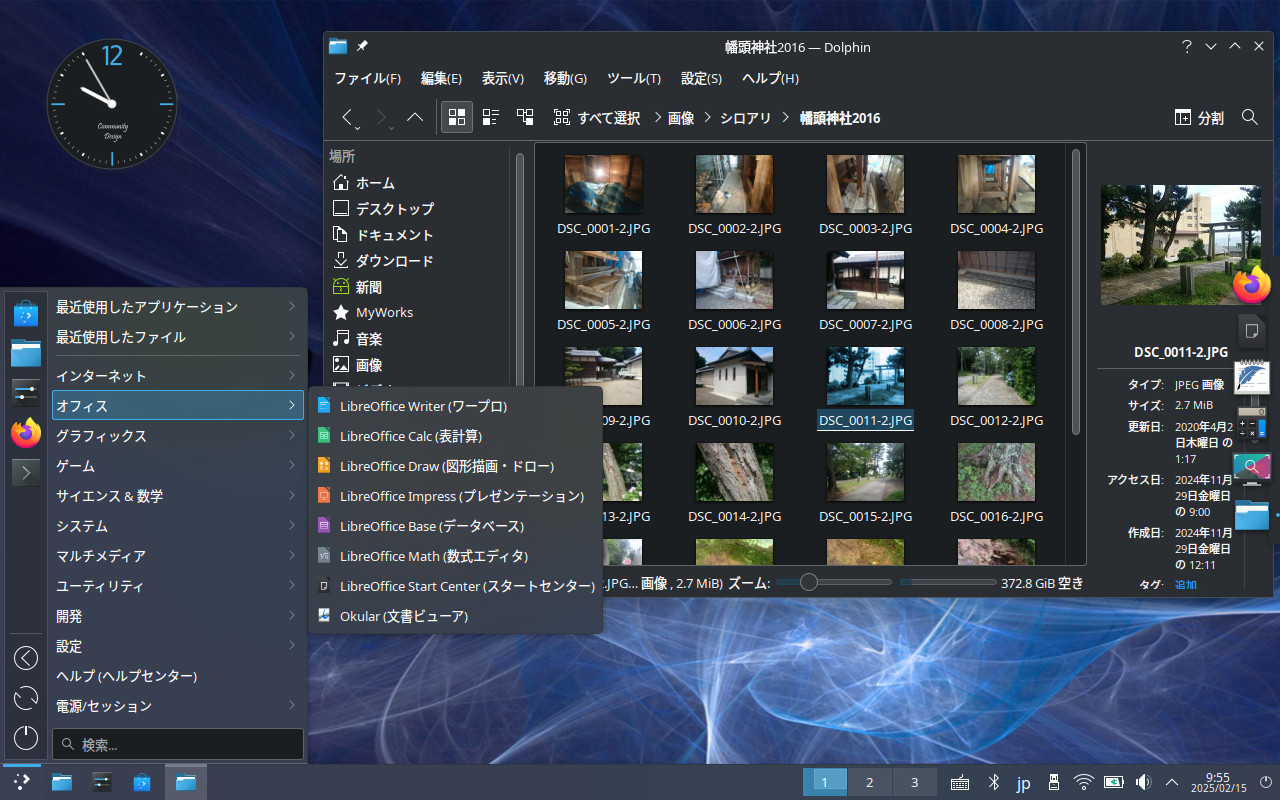Click the zoom slider in the status bar
The image size is (1280, 800).
coord(809,582)
